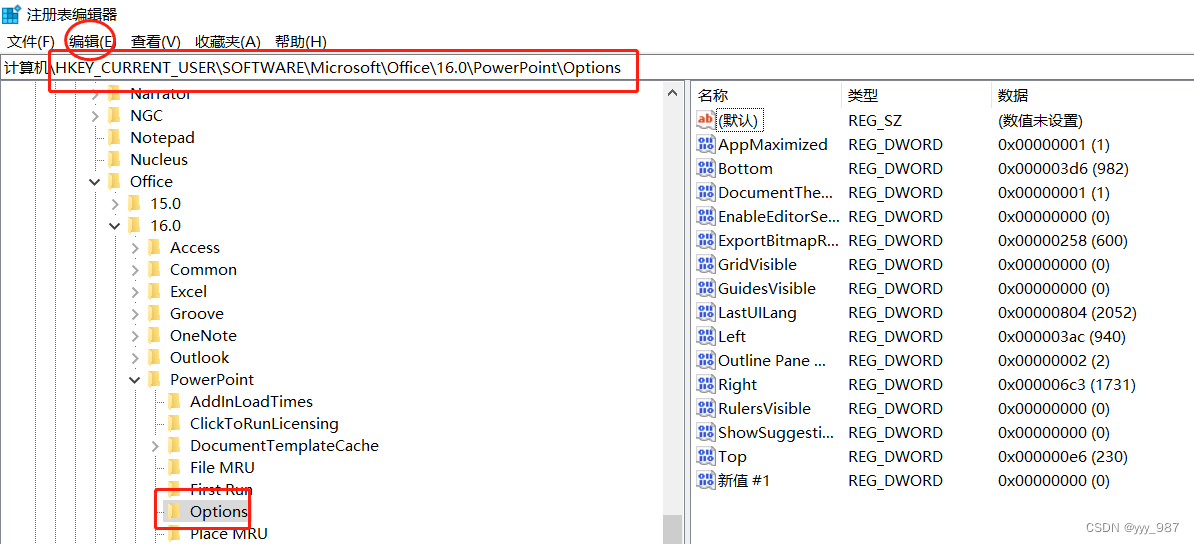
Task: Open the 查看(V) menu
Action: point(155,41)
